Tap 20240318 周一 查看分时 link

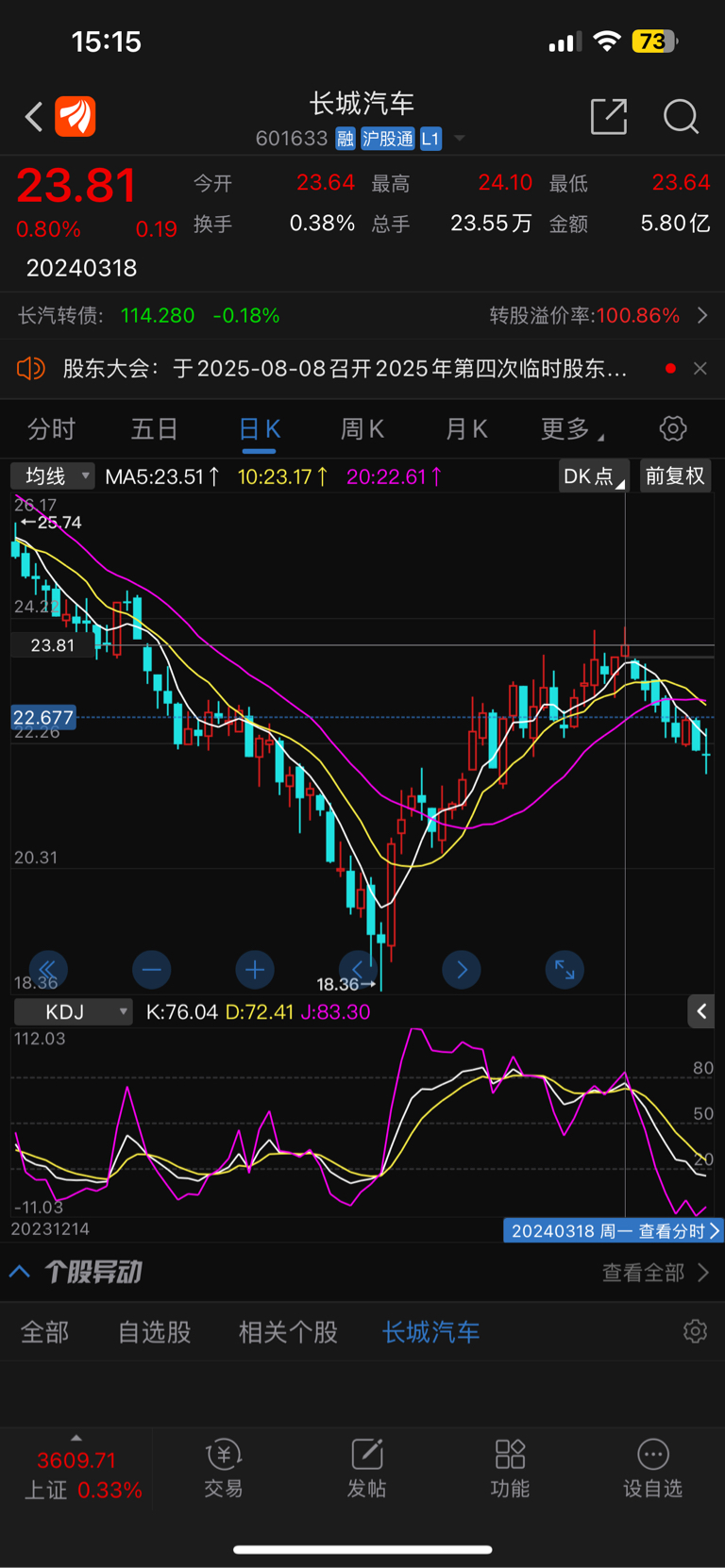(x=614, y=1230)
